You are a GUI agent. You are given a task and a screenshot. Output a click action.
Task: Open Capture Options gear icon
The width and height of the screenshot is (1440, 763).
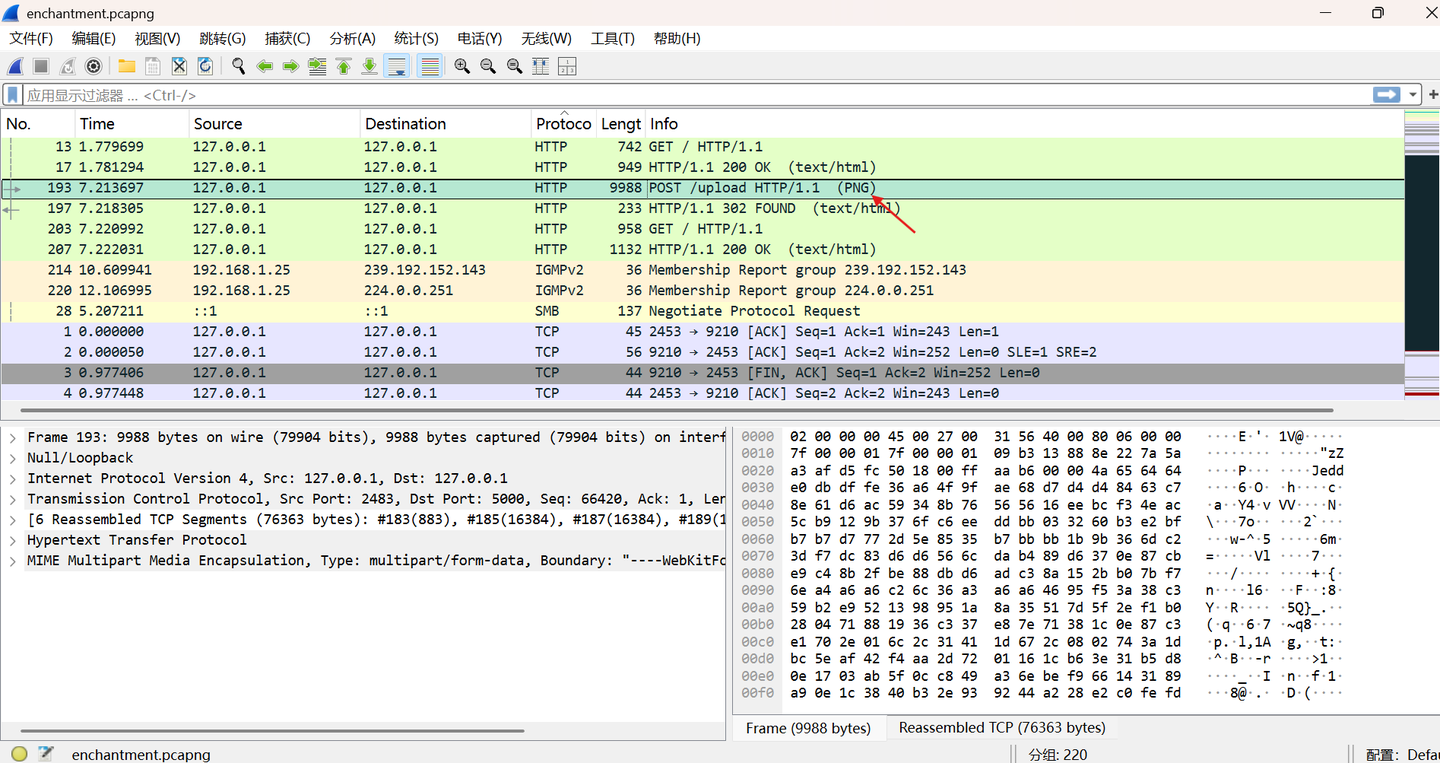[93, 66]
